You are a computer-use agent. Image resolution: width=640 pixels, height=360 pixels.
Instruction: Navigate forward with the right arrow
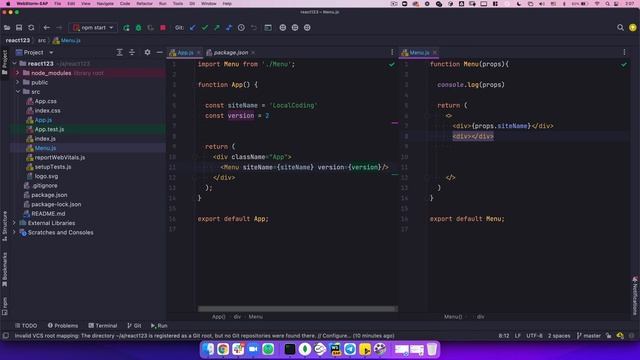pyautogui.click(x=59, y=28)
